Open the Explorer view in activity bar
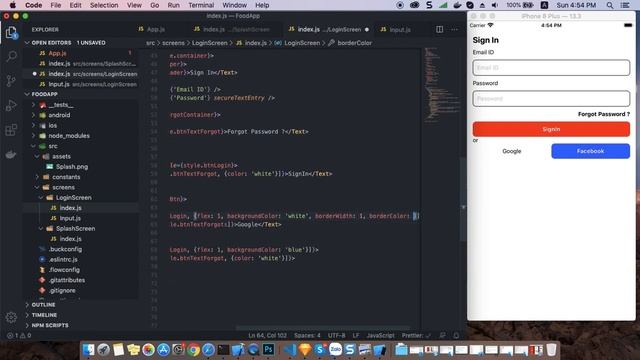The height and width of the screenshot is (360, 640). [11, 33]
